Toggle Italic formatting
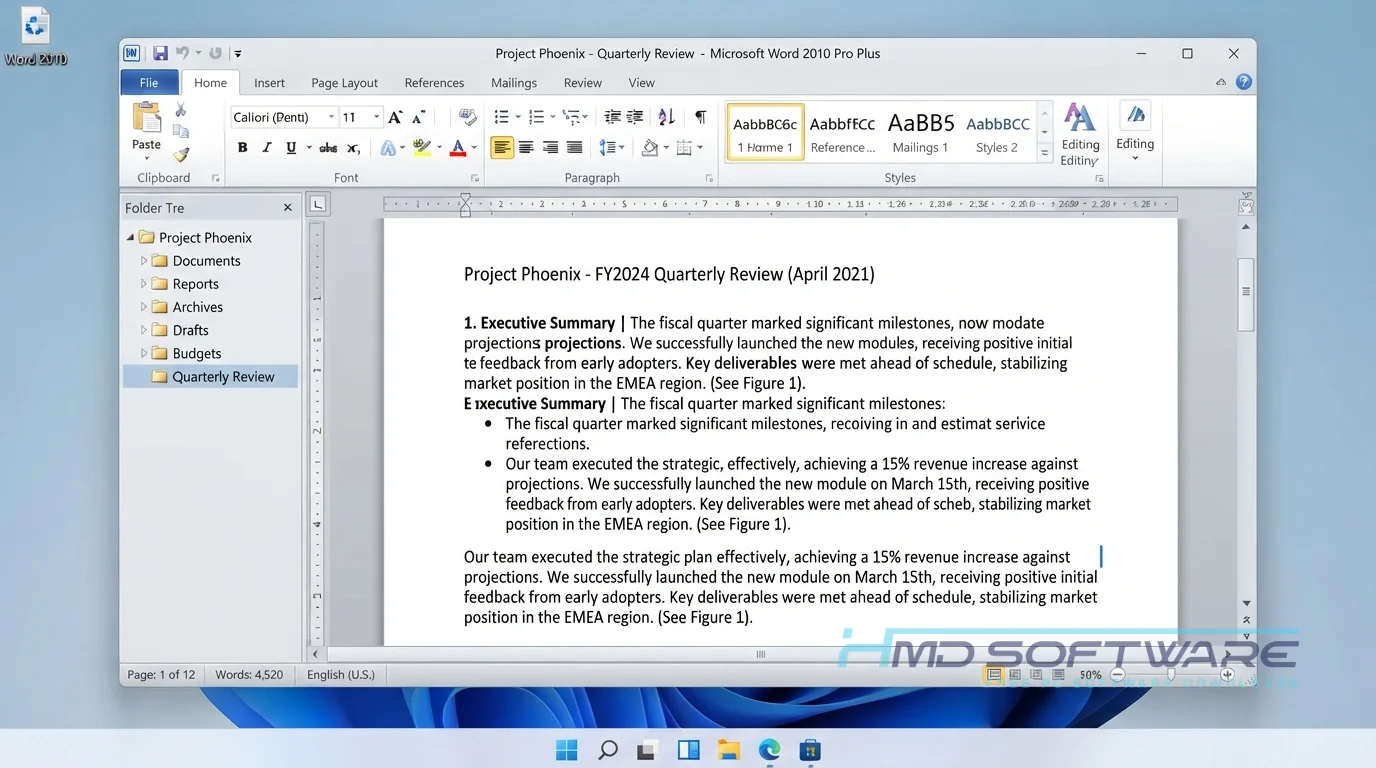The width and height of the screenshot is (1376, 768). coord(267,148)
